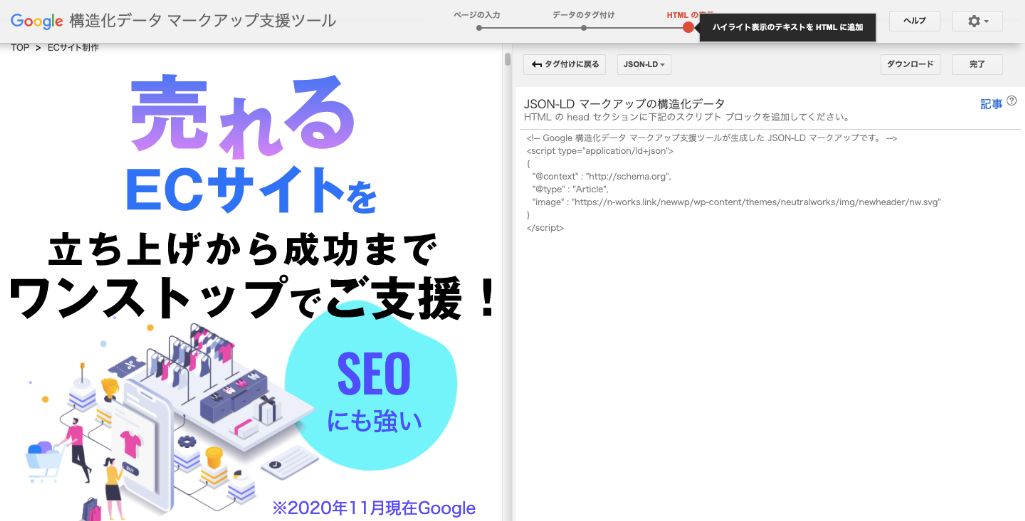This screenshot has width=1025, height=521.
Task: Open the JSON-LD format dropdown
Action: point(643,64)
